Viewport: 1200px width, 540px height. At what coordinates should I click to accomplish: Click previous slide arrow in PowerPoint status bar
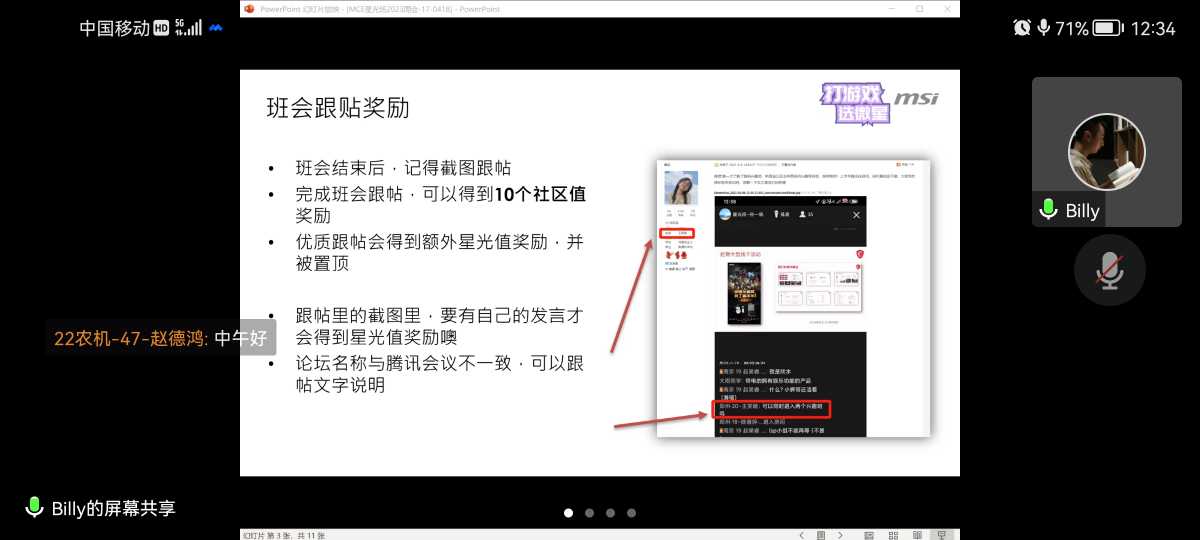[802, 535]
